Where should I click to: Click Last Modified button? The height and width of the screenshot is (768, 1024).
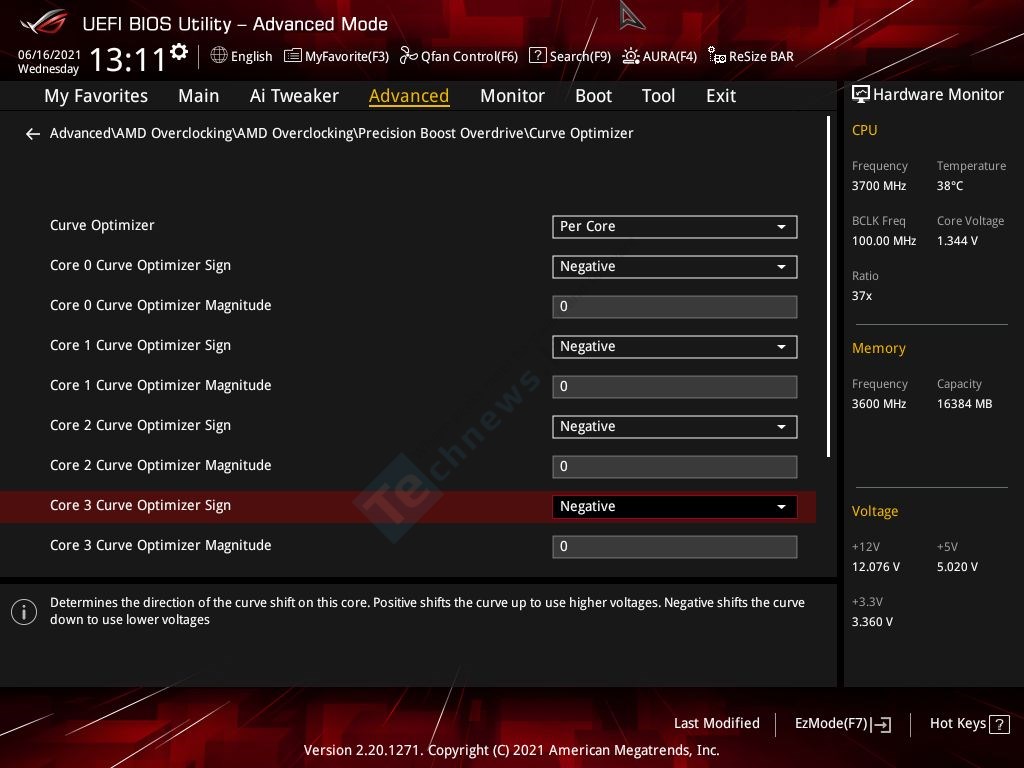pos(716,724)
